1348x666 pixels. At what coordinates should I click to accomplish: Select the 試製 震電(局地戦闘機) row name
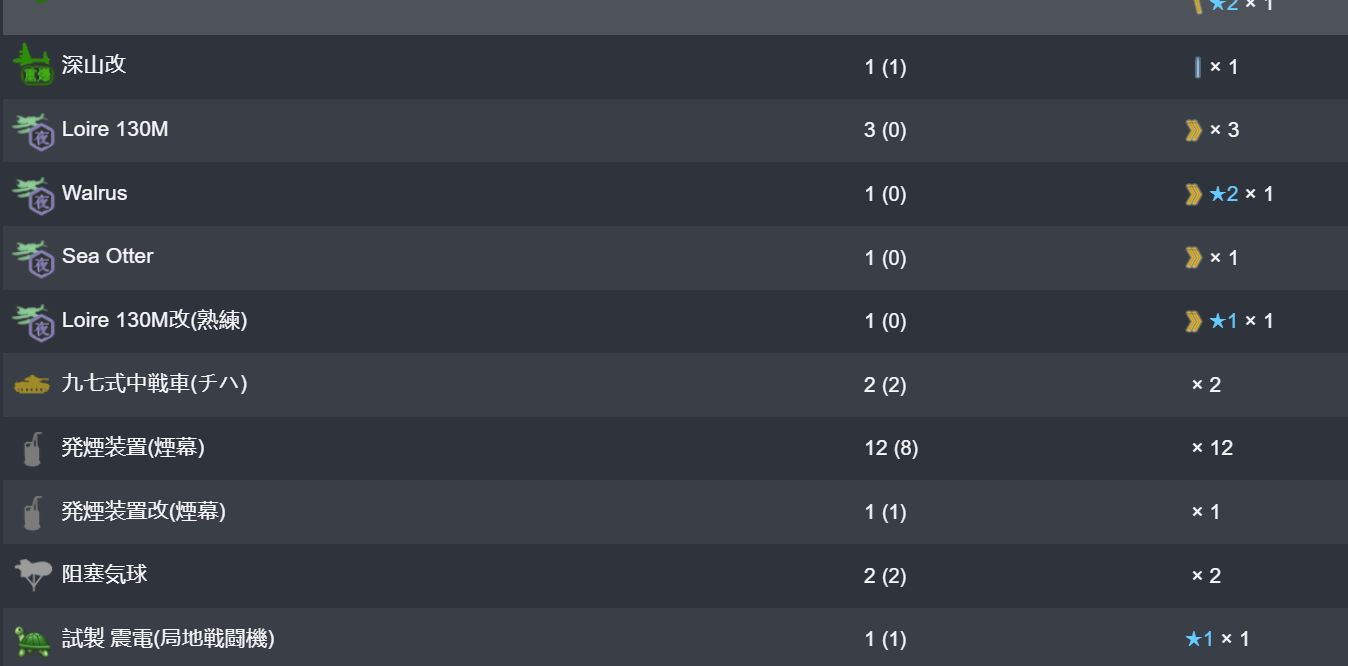tap(168, 638)
